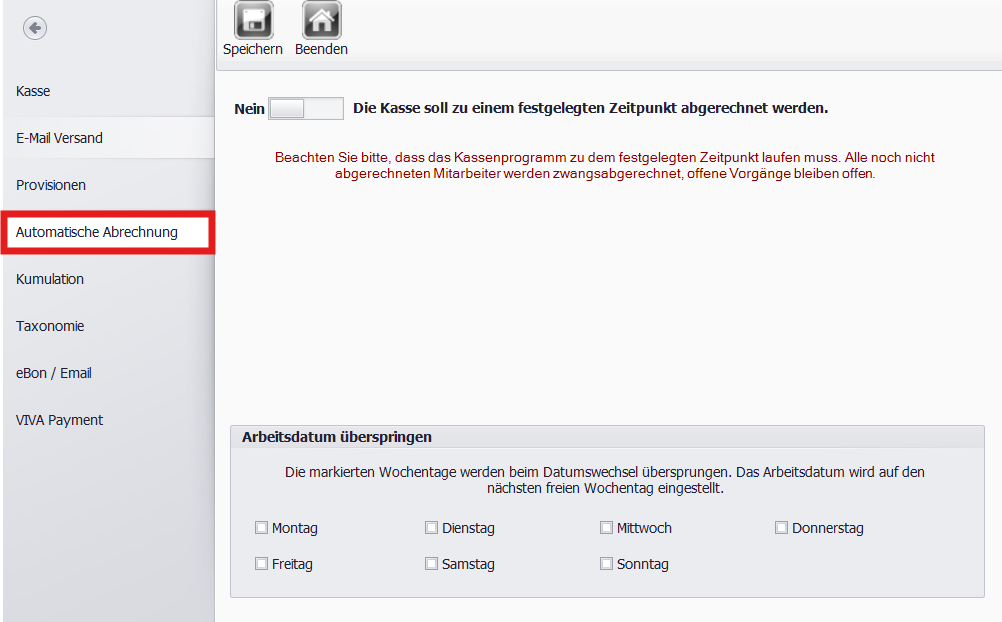Tick the Donnerstag checkbox

point(781,527)
